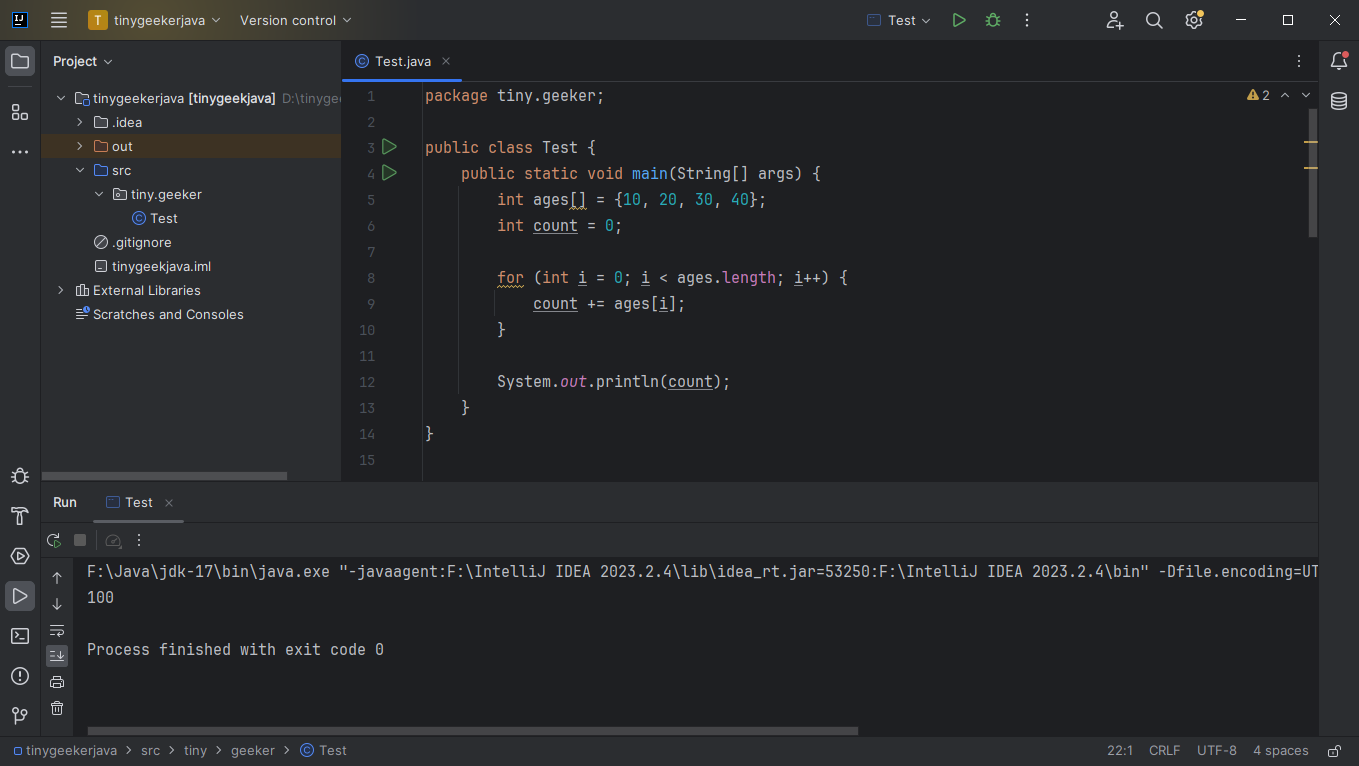Viewport: 1359px width, 766px height.
Task: Open the Project tool window folder icon
Action: (20, 61)
